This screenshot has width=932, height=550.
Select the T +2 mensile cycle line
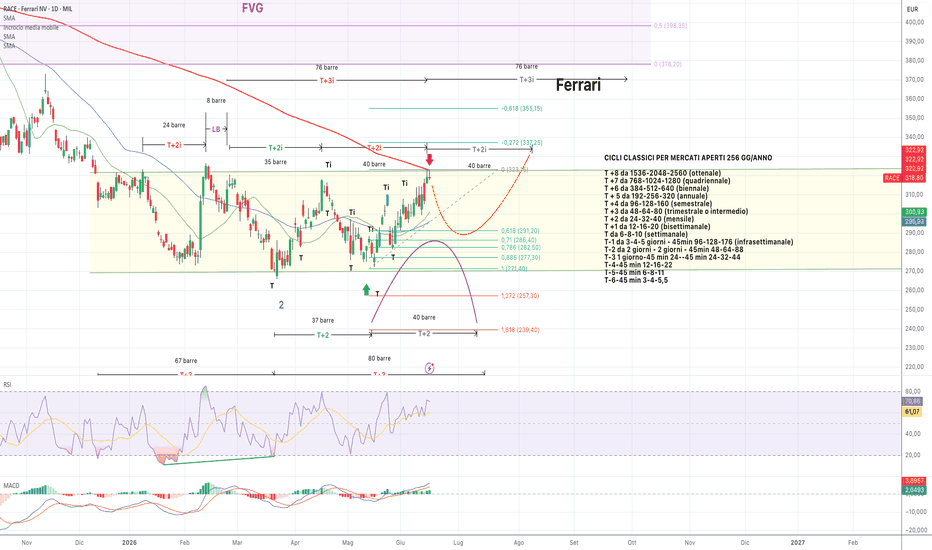649,219
